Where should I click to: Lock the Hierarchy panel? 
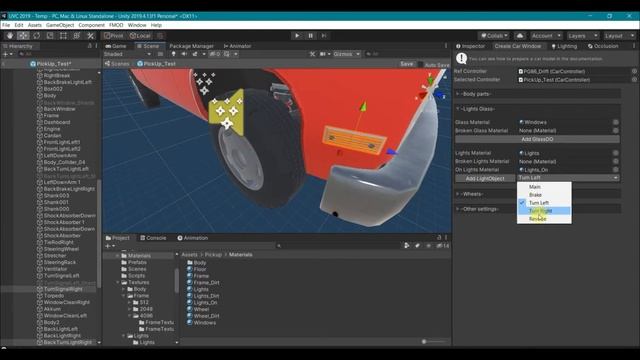click(90, 46)
